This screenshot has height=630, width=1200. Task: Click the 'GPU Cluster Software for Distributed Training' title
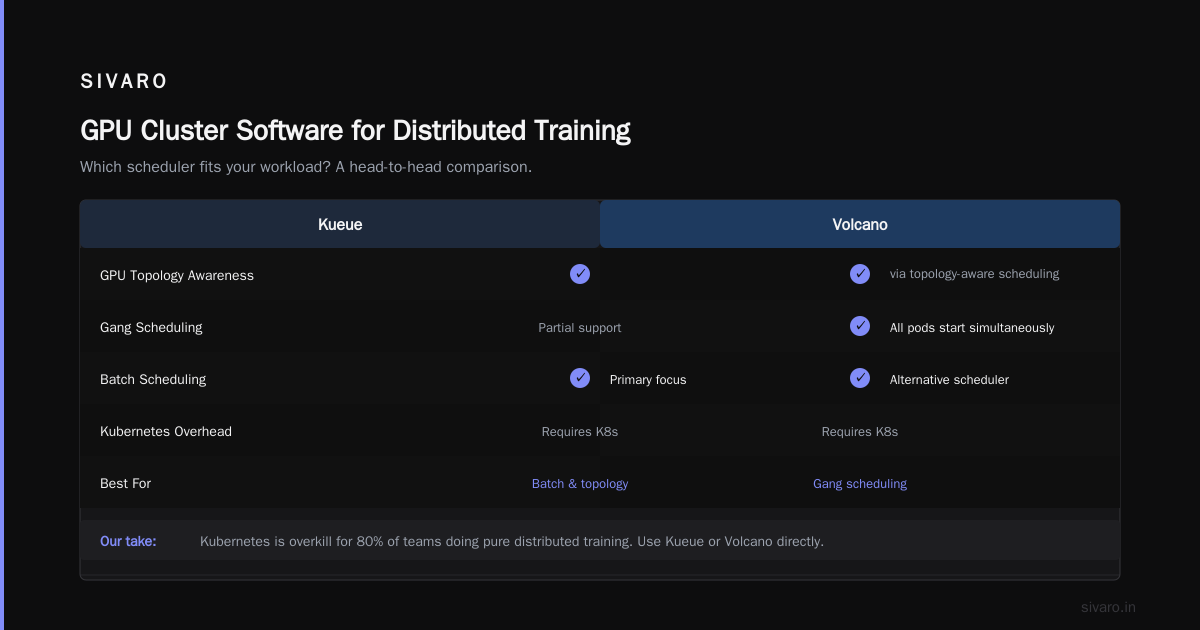[x=355, y=131]
